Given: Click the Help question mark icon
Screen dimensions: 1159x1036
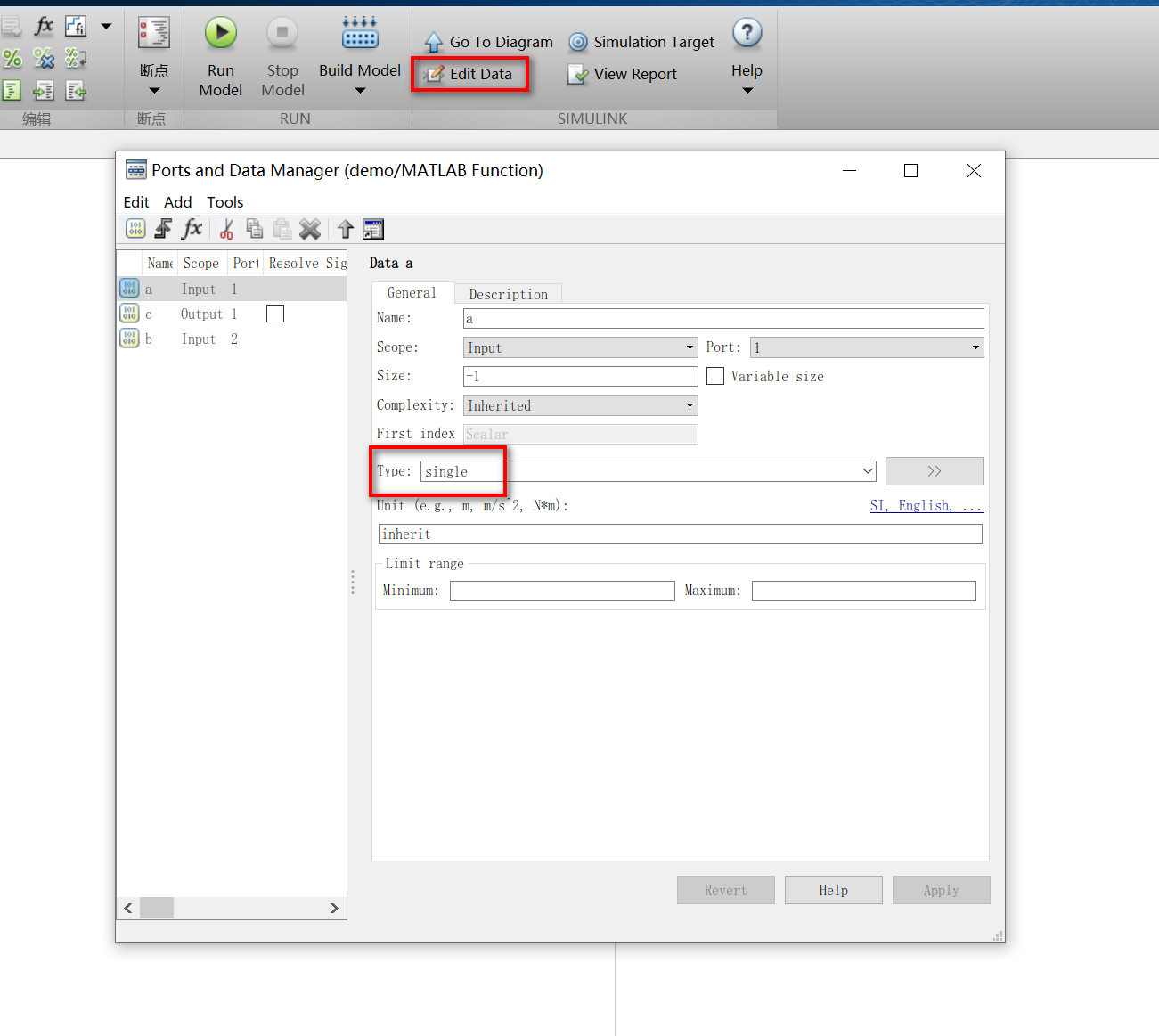Looking at the screenshot, I should 747,33.
